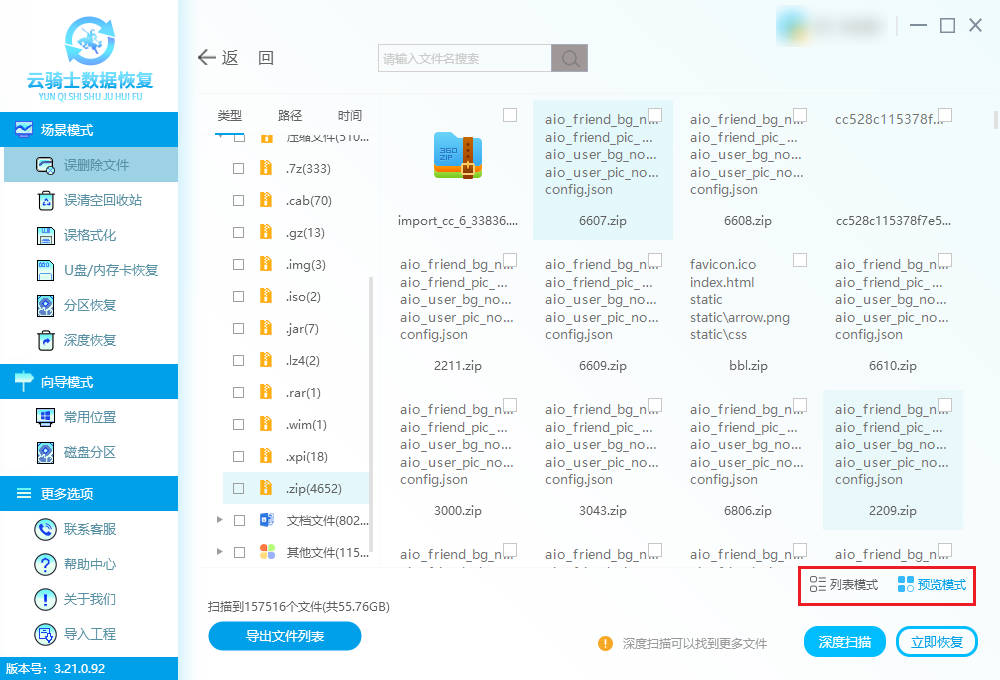
Task: Click into the file name search field
Action: click(464, 58)
